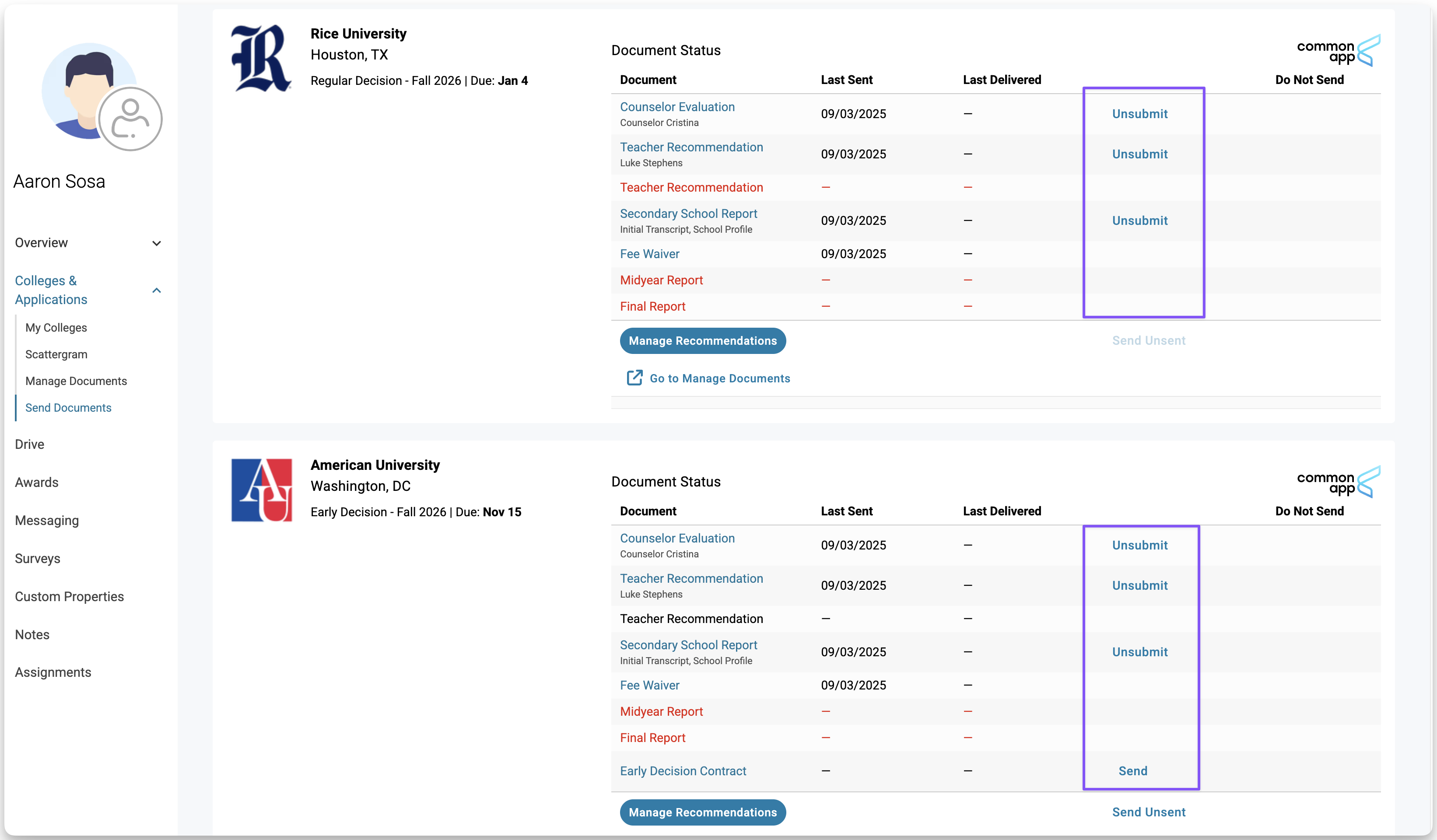Screen dimensions: 1437x840
Task: Click Manage Recommendations for Rice University
Action: (x=703, y=340)
